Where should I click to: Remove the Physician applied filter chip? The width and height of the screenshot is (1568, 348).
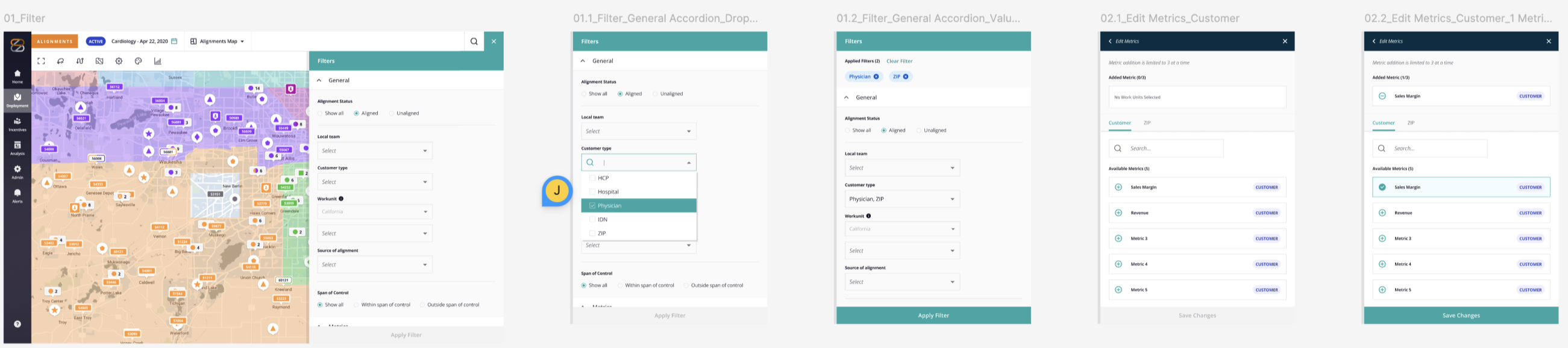[876, 76]
